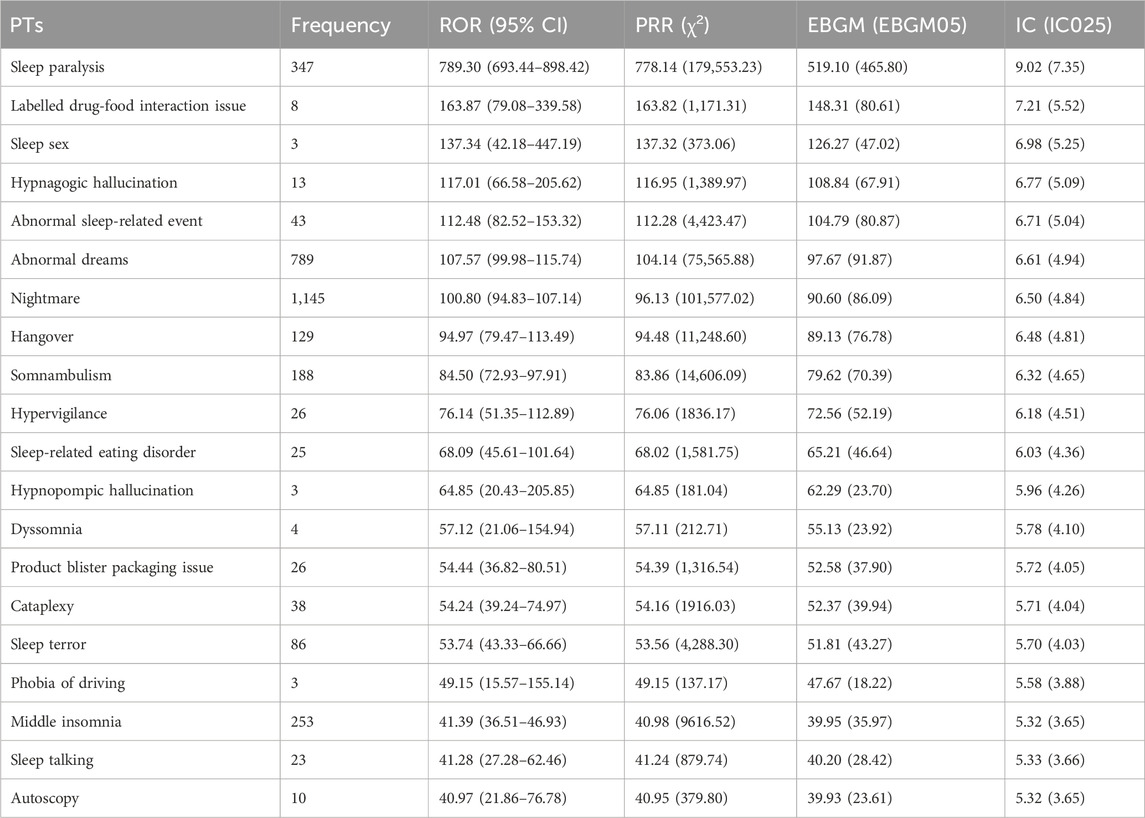Viewport: 1145px width, 818px height.
Task: Select ROR value '100.80 (94.83–107.14)'
Action: tap(510, 299)
